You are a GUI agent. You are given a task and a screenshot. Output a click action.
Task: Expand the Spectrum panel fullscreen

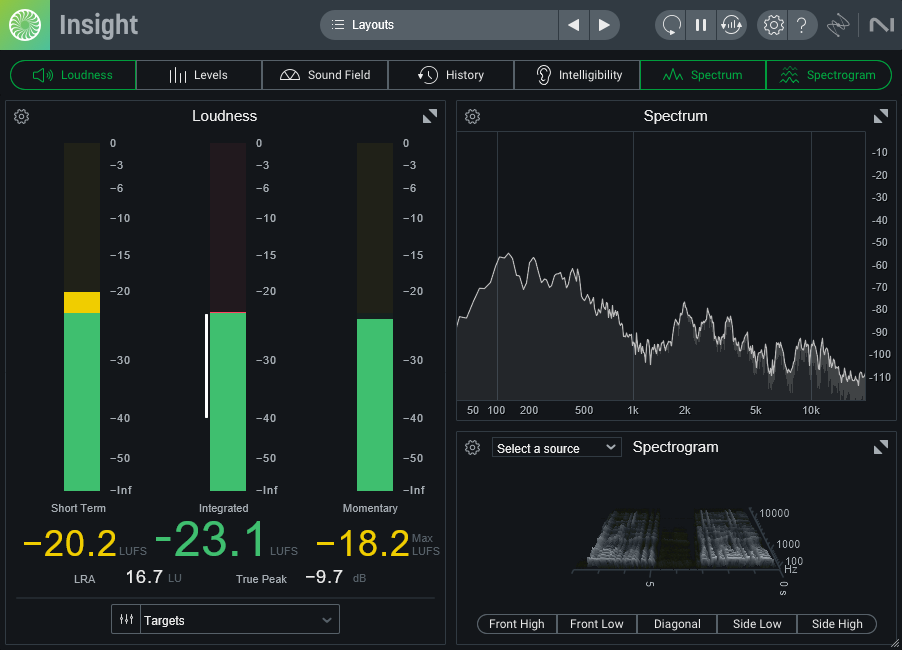click(881, 116)
